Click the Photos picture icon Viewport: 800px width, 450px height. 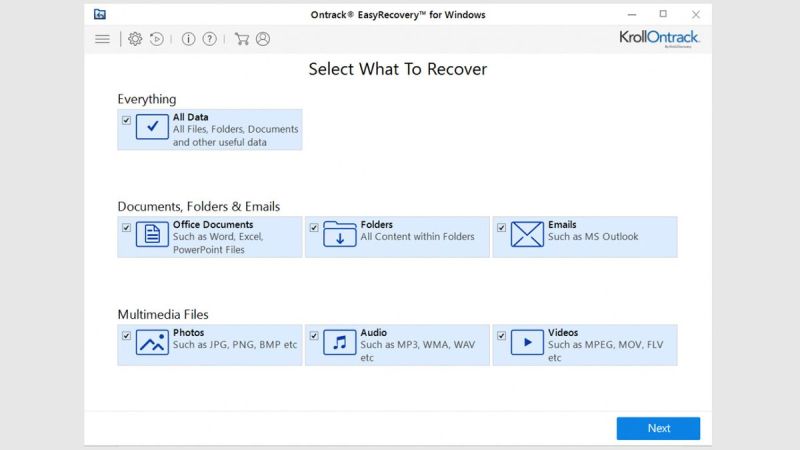coord(152,343)
